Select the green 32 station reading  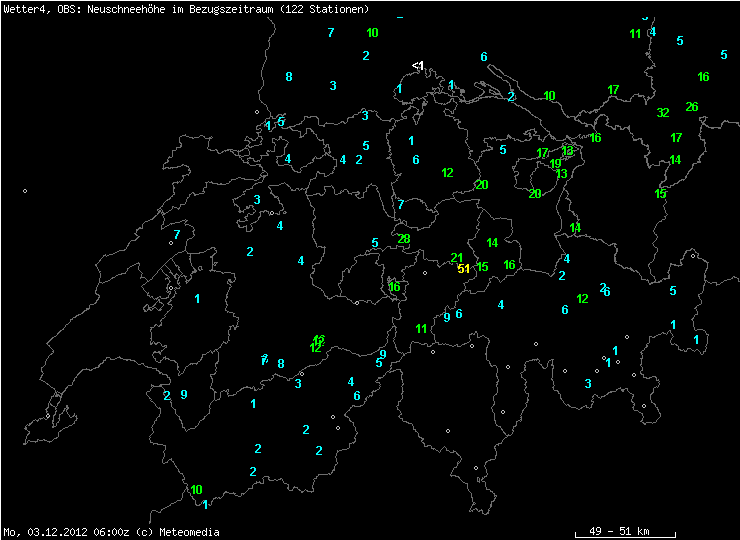pos(663,113)
